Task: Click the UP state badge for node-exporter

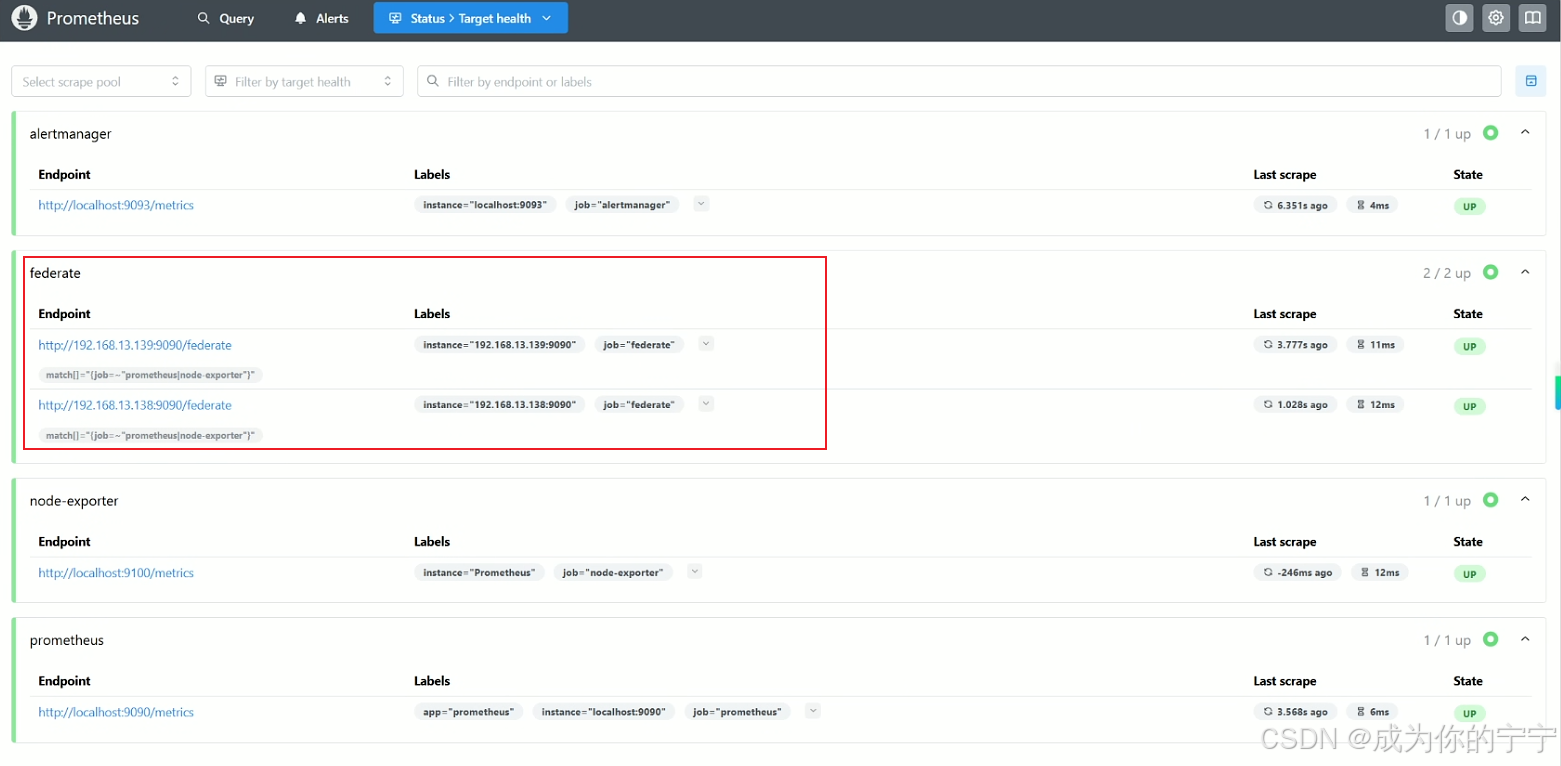Action: [1469, 575]
